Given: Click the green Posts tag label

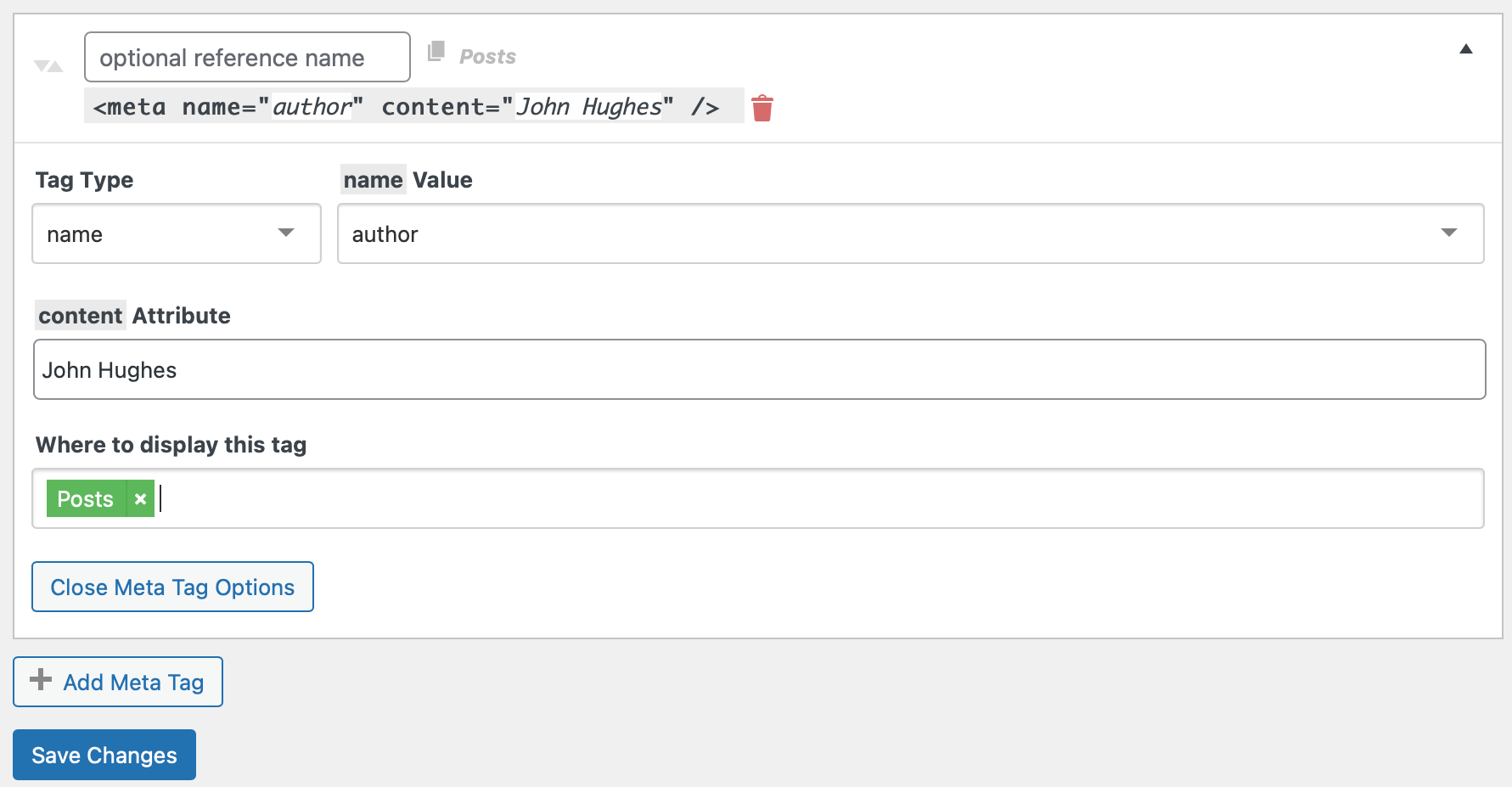Looking at the screenshot, I should (x=84, y=498).
